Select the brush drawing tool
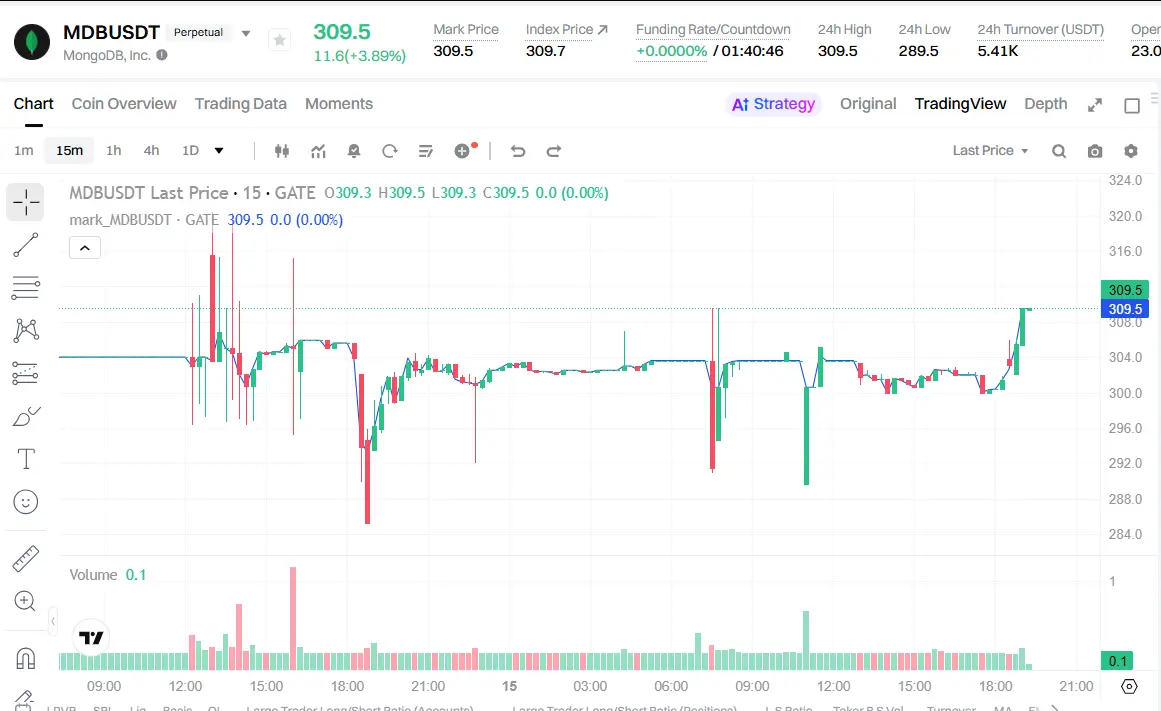 (x=26, y=416)
